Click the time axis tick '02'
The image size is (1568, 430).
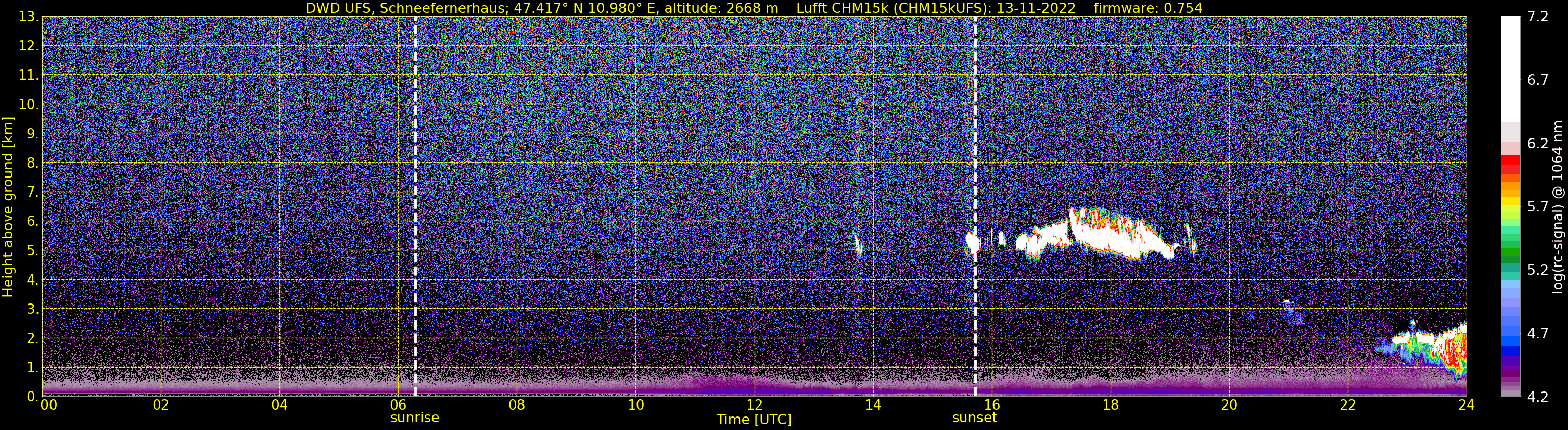pyautogui.click(x=161, y=406)
